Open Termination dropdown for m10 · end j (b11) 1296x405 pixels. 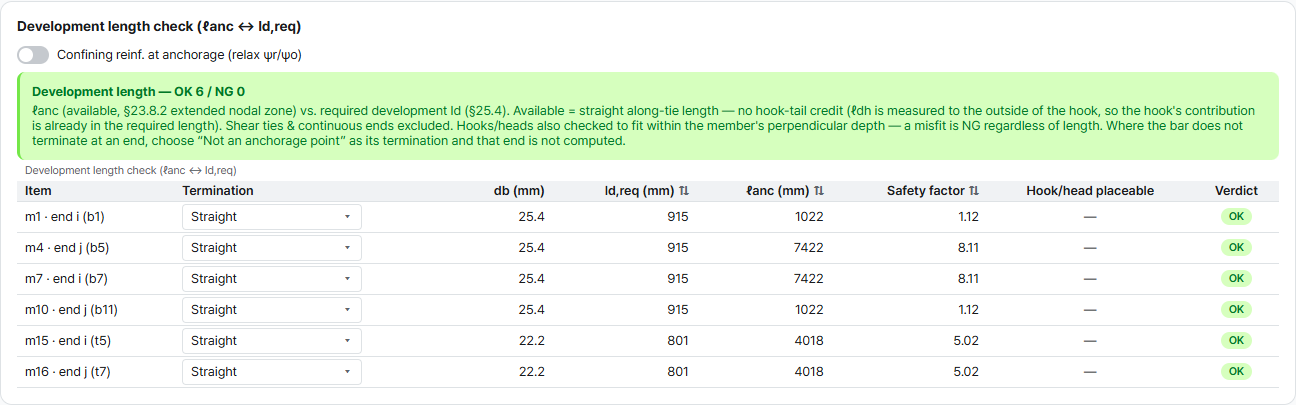tap(272, 310)
